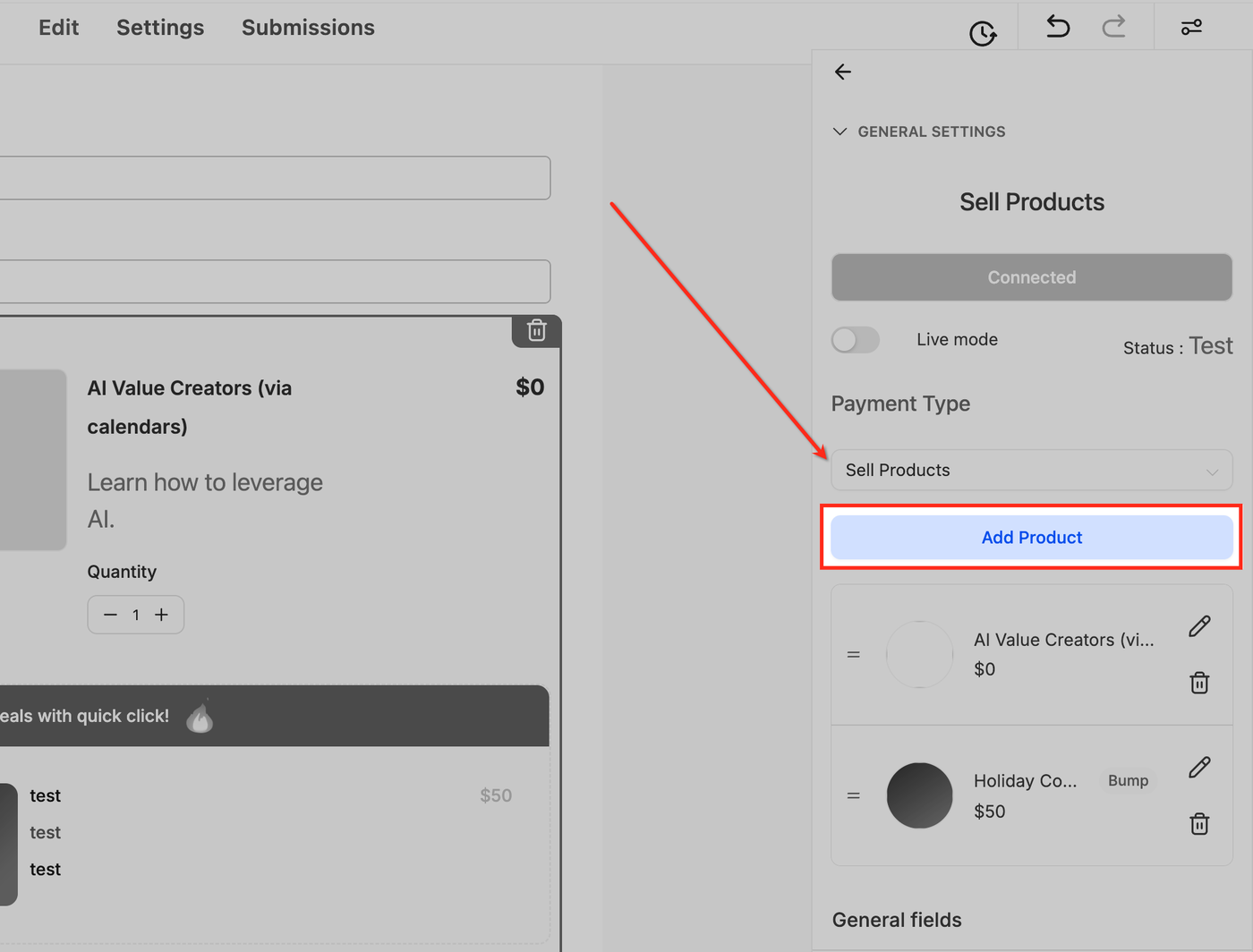Click the Connected button
Screen dimensions: 1253x952
click(1031, 277)
